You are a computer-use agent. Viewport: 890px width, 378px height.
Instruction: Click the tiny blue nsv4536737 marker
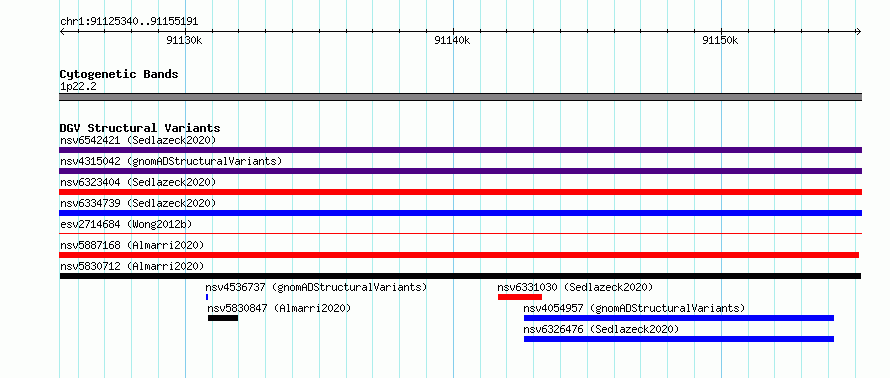(x=207, y=297)
